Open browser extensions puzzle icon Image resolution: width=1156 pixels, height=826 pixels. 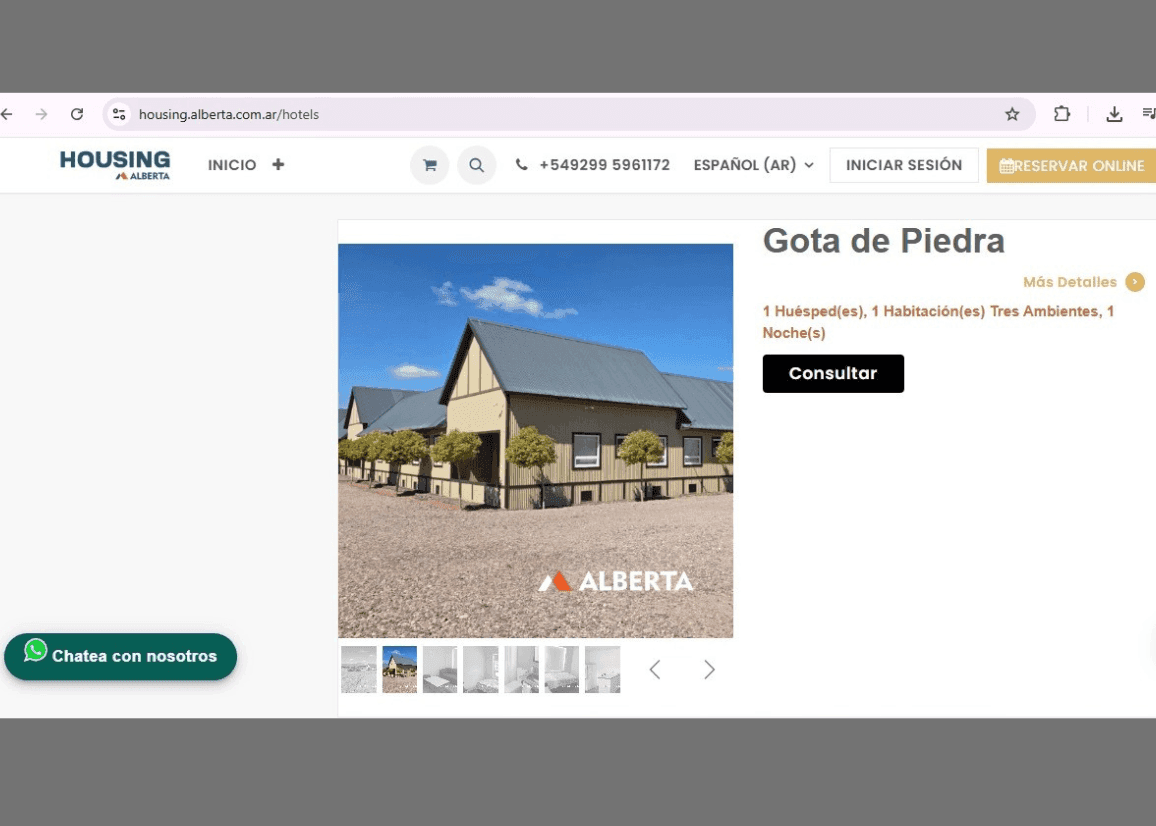(1062, 114)
